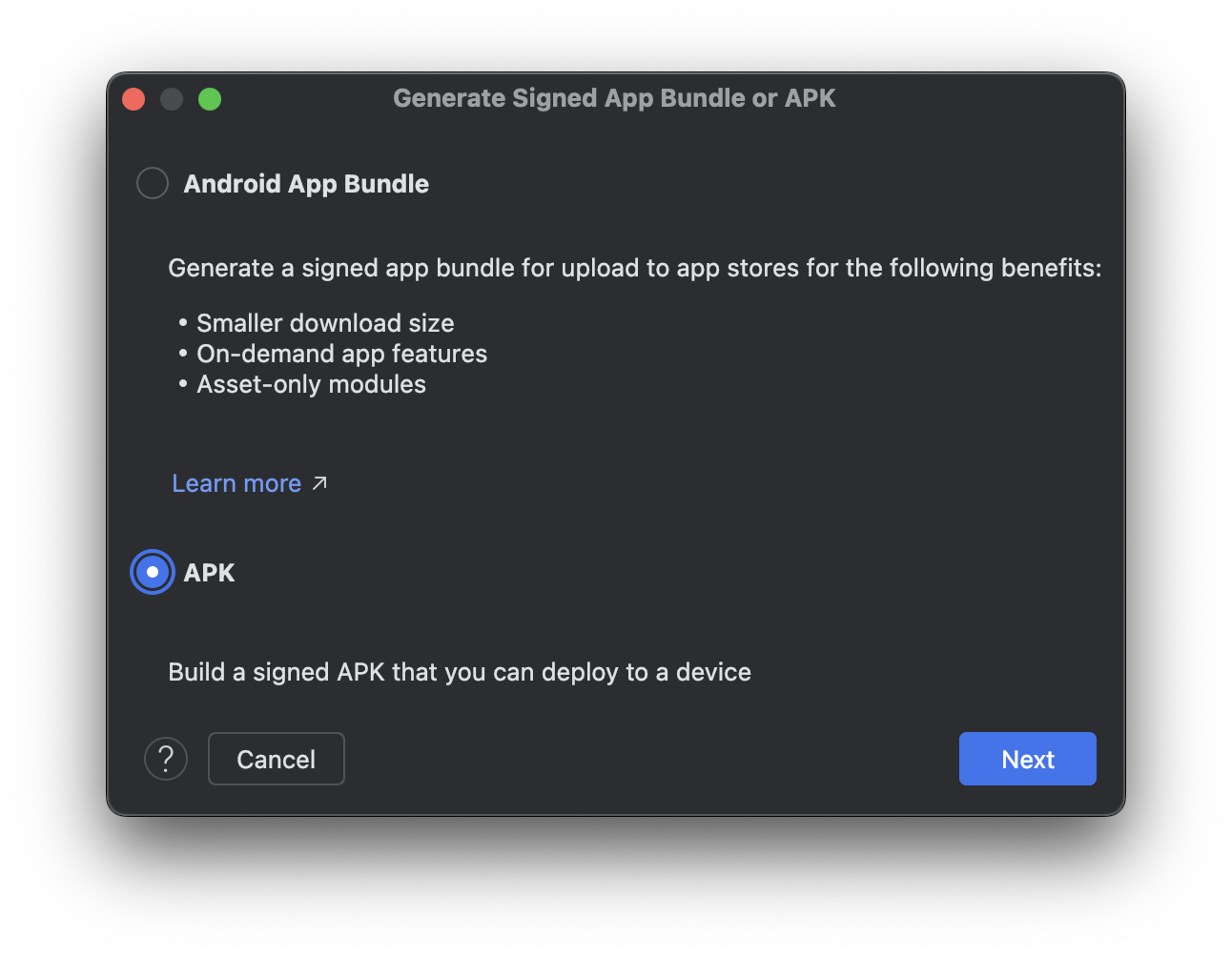The width and height of the screenshot is (1232, 957).
Task: Click the help question mark icon
Action: [x=166, y=759]
